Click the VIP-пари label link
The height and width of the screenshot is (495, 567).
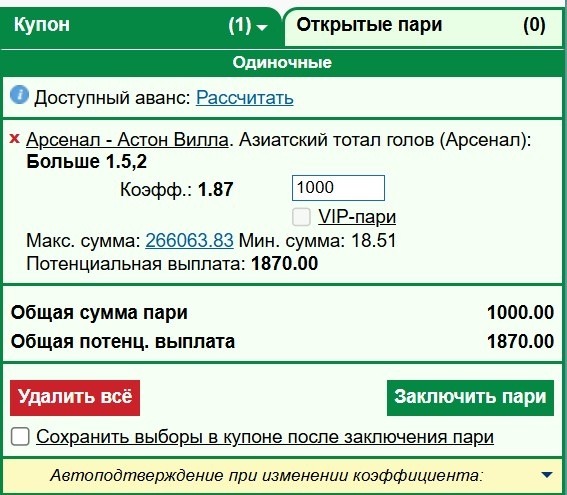pyautogui.click(x=357, y=217)
